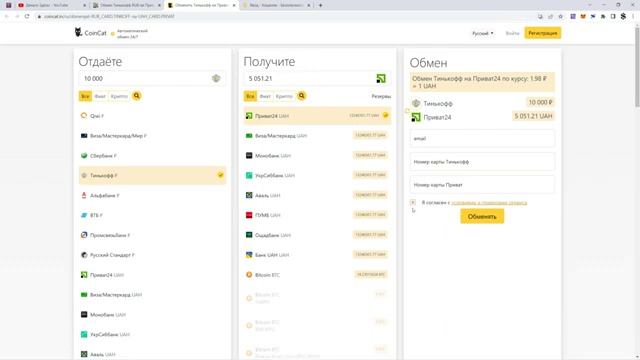Select ВТБ in the Отдаёте list
The image size is (640, 360).
tap(152, 215)
